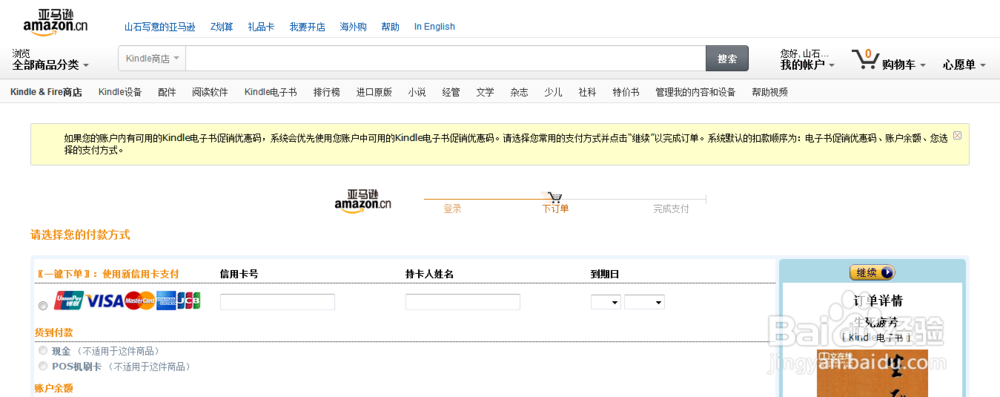
Task: Click Kindle & Fire商店 nav heading
Action: tap(46, 92)
